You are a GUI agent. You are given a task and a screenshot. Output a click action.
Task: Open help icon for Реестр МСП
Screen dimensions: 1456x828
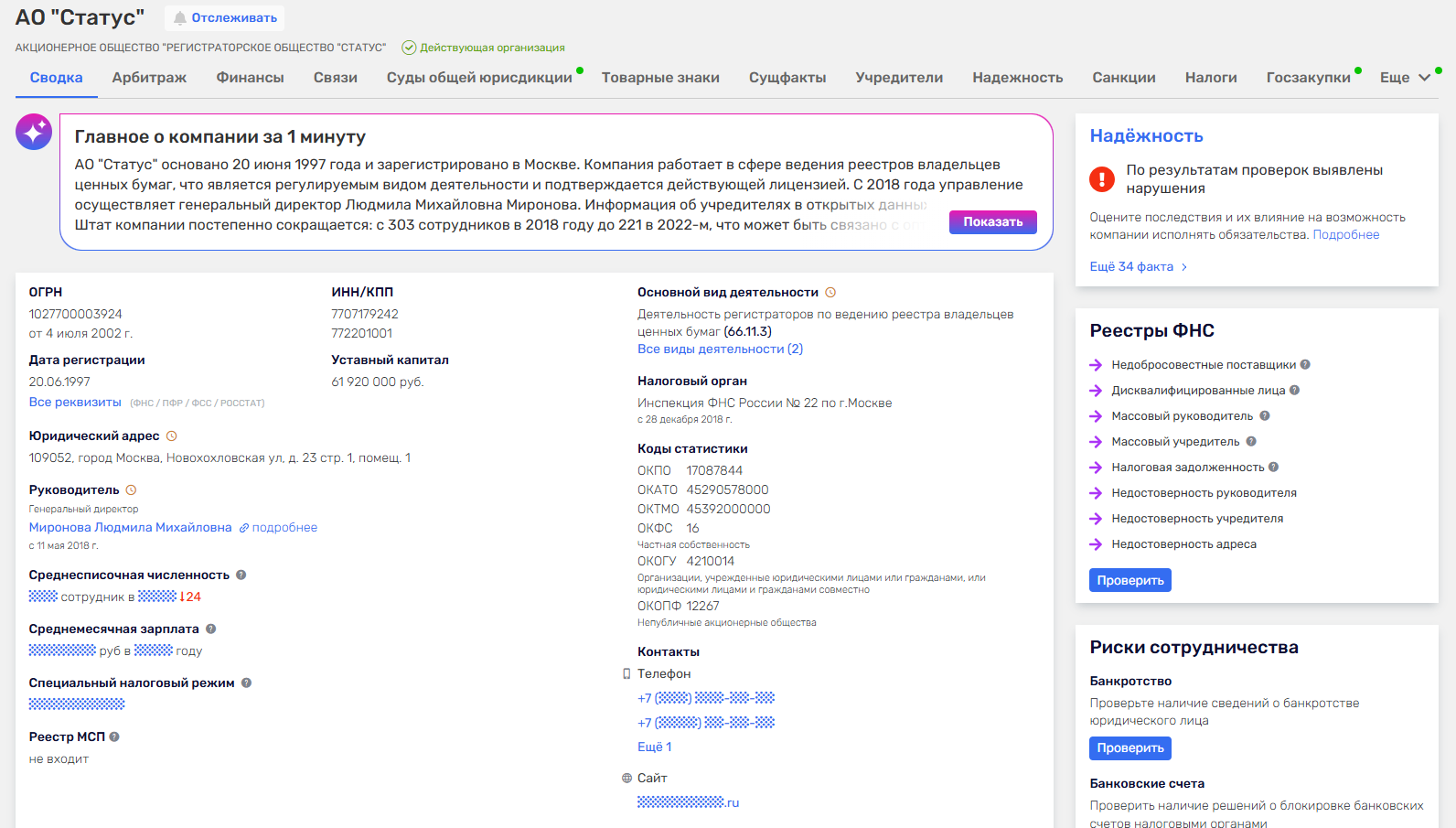(114, 737)
